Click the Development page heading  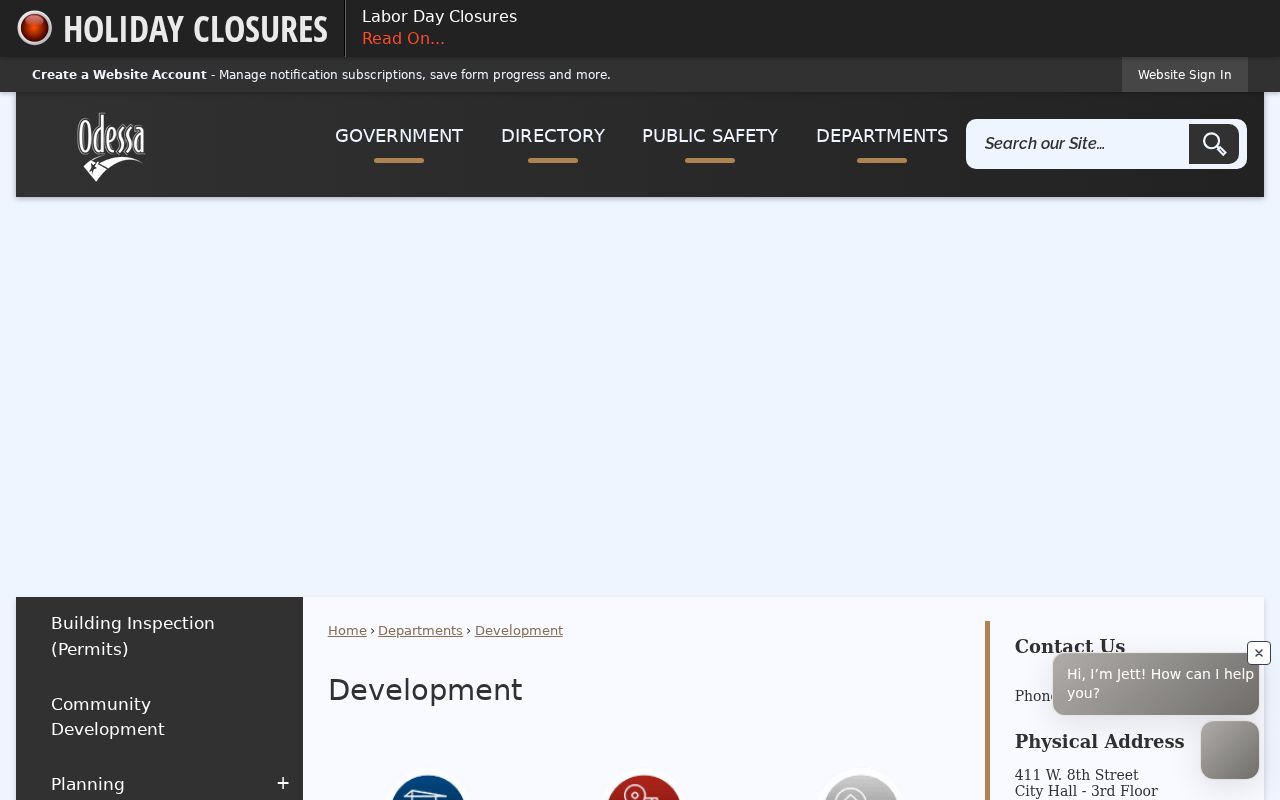tap(425, 691)
